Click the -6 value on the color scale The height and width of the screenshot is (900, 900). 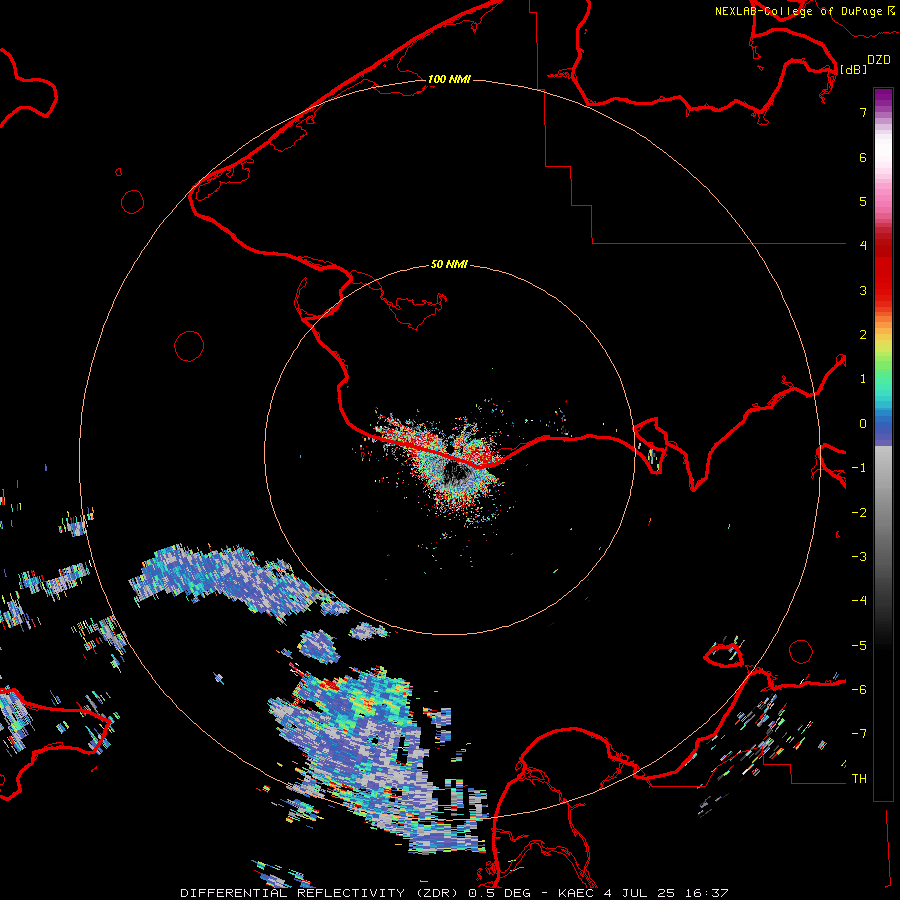tap(859, 689)
